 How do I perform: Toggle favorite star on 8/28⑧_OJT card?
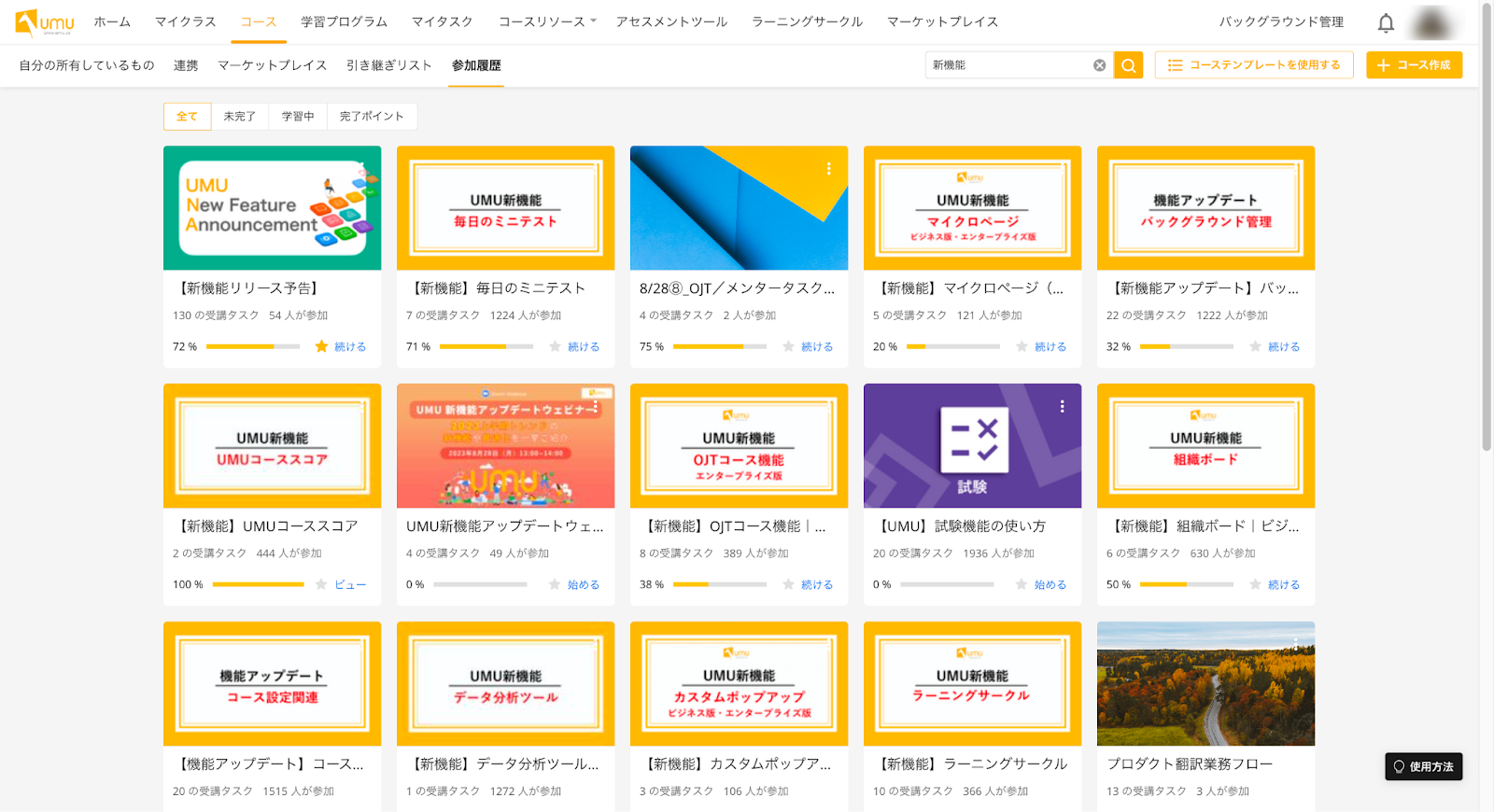[788, 346]
